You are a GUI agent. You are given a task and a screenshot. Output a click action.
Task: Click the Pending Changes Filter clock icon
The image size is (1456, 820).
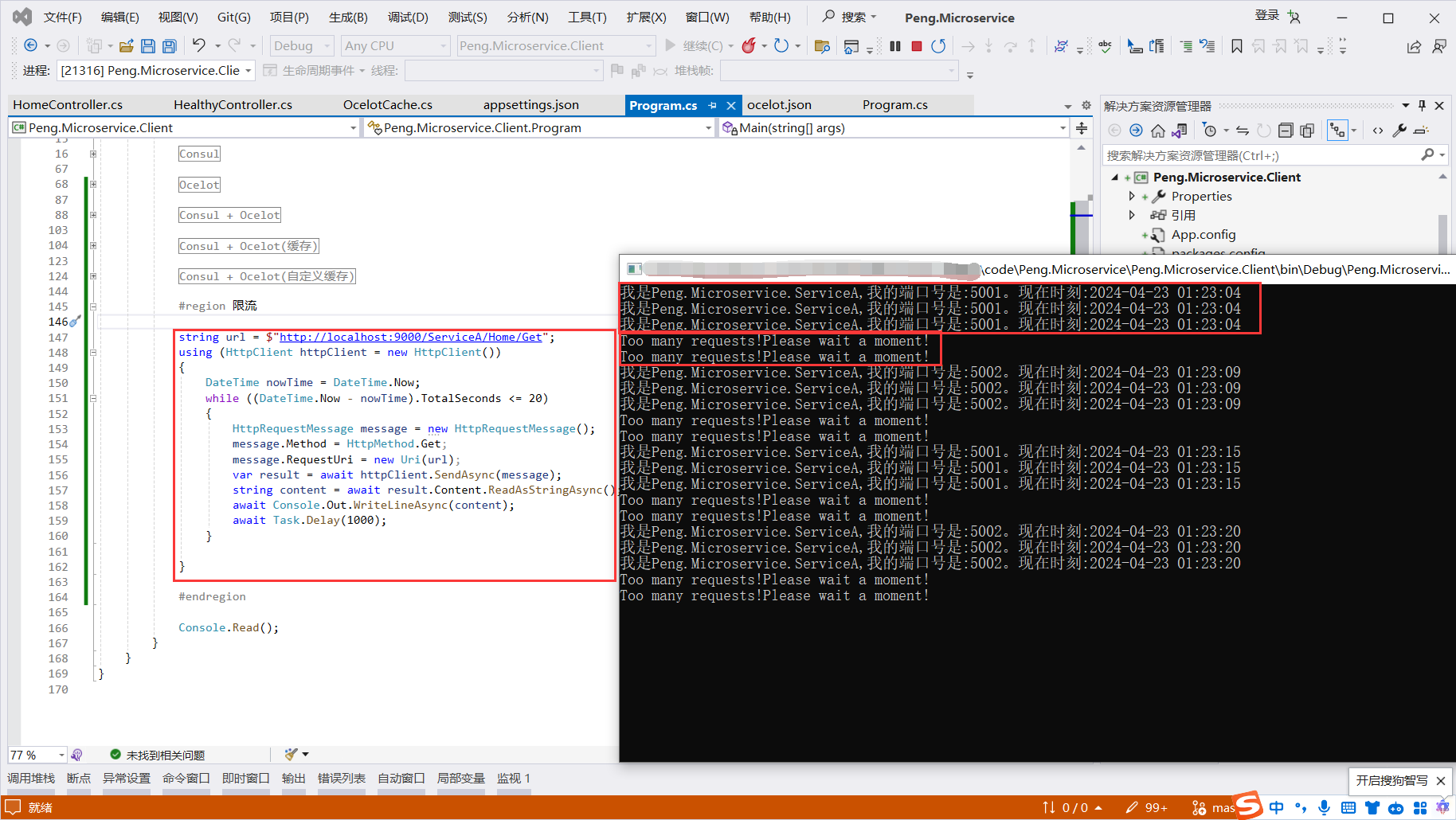click(x=1210, y=131)
